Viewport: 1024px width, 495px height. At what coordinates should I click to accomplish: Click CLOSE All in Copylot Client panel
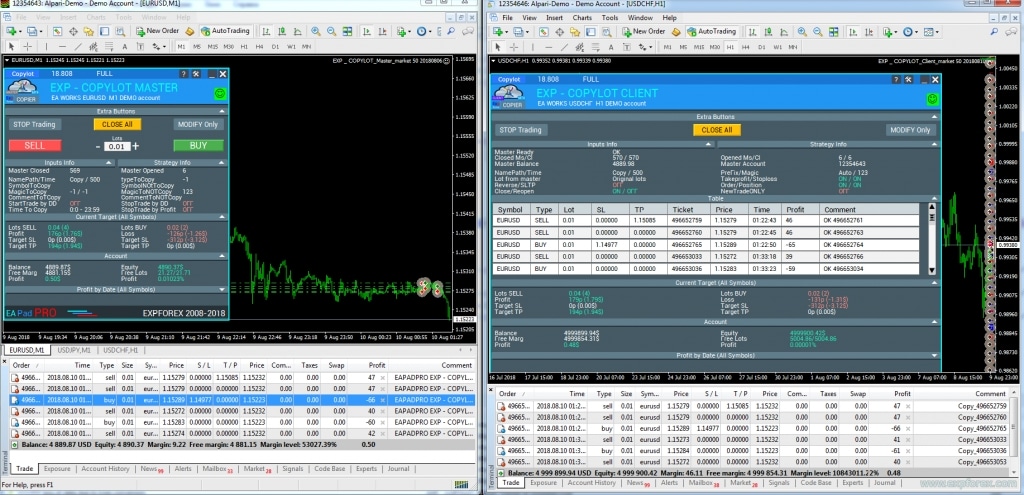coord(715,130)
